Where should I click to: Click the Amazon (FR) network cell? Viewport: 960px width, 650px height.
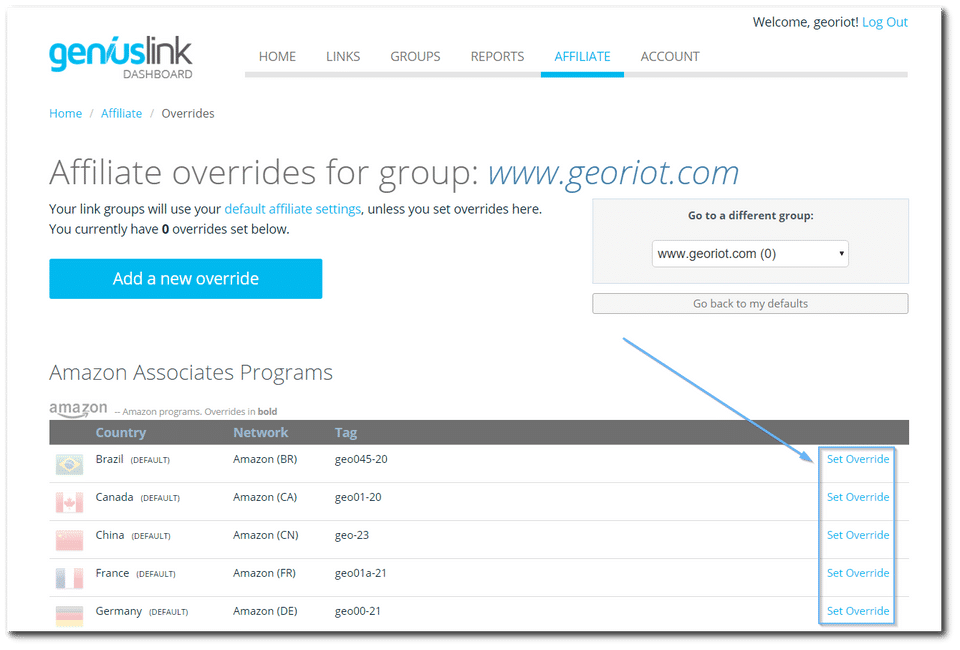(x=264, y=573)
